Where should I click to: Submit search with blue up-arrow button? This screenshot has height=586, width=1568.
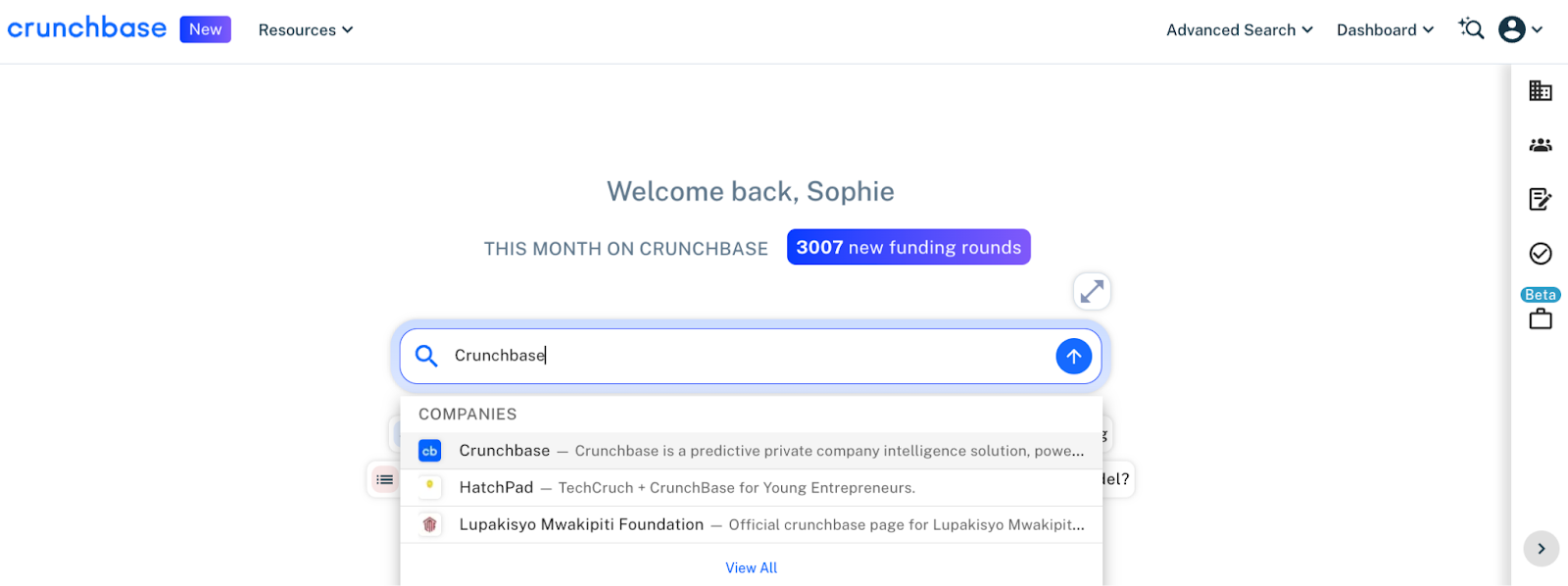click(1073, 356)
